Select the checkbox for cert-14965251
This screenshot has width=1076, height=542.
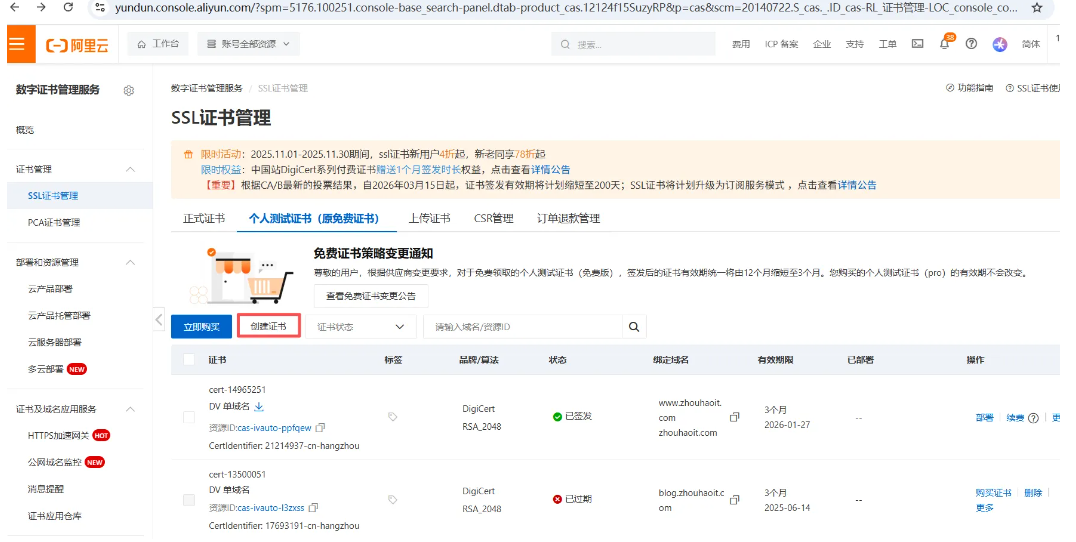point(189,417)
